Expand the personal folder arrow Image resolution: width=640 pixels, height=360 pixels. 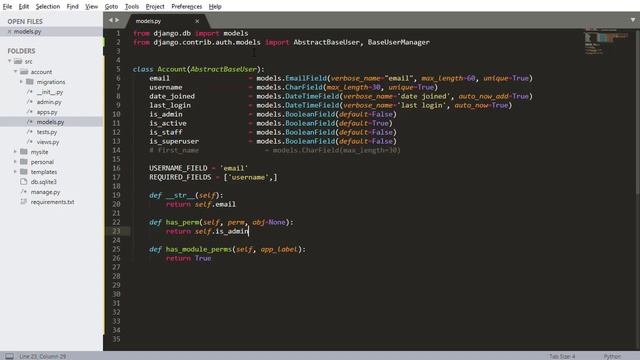tap(16, 162)
